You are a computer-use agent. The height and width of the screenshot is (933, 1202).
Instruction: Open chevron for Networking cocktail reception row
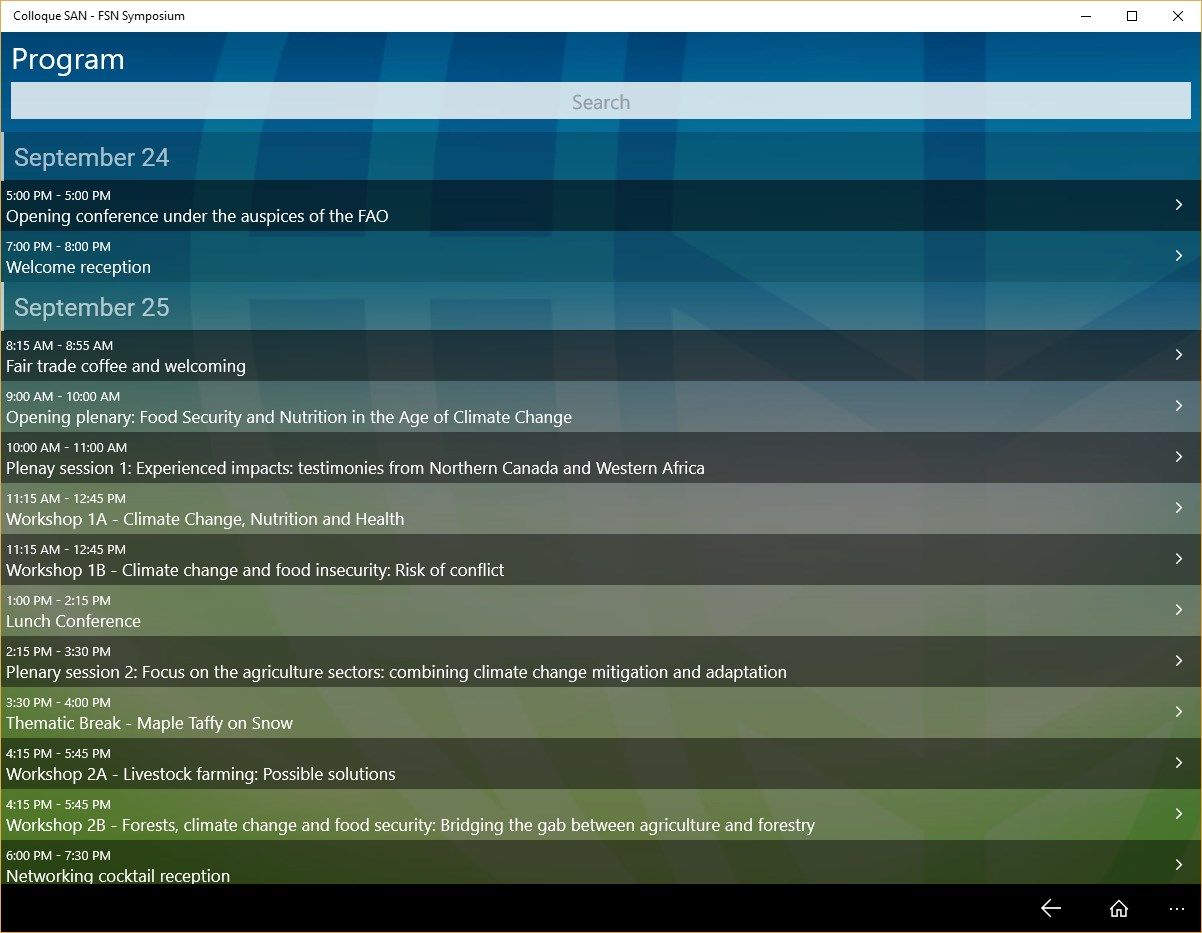click(x=1179, y=865)
